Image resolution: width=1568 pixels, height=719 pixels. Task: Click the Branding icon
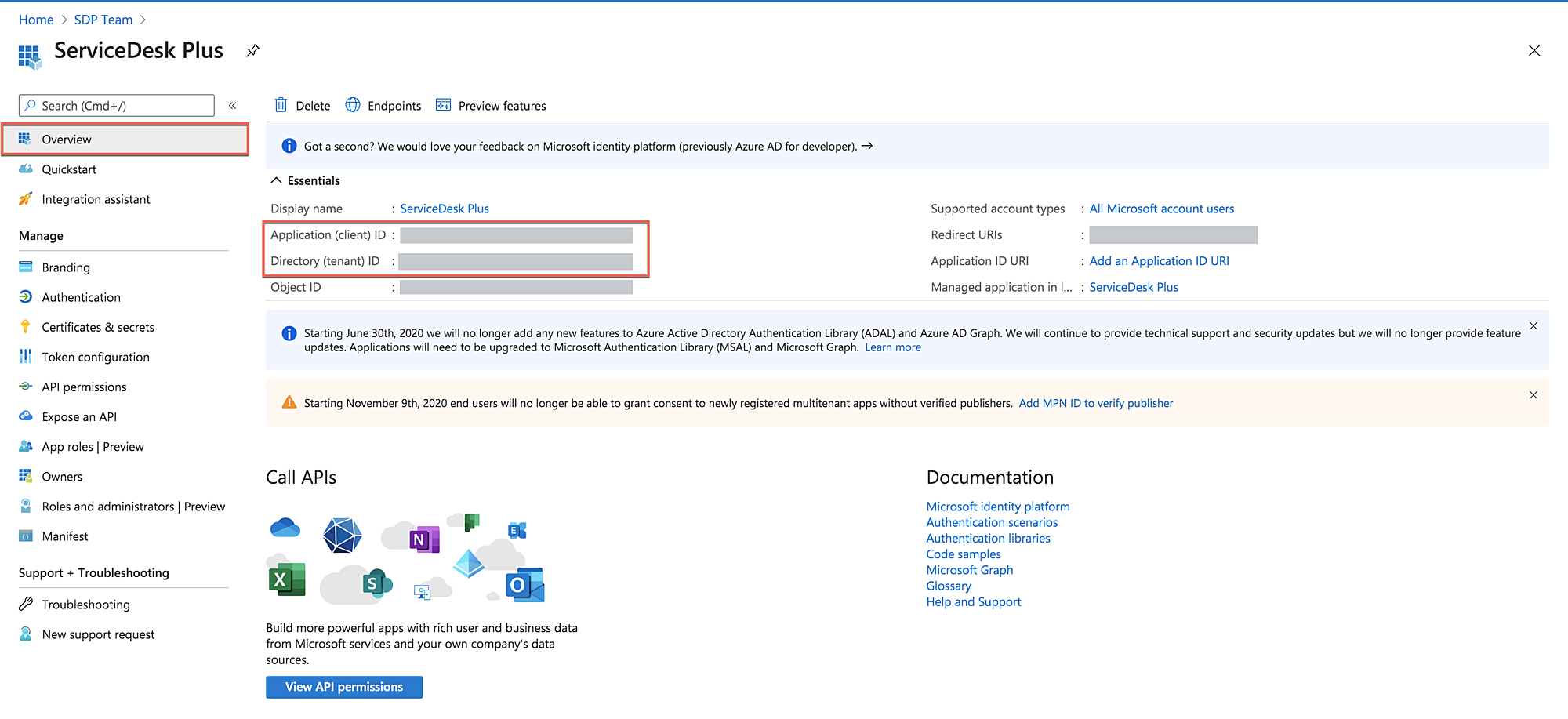pyautogui.click(x=26, y=267)
